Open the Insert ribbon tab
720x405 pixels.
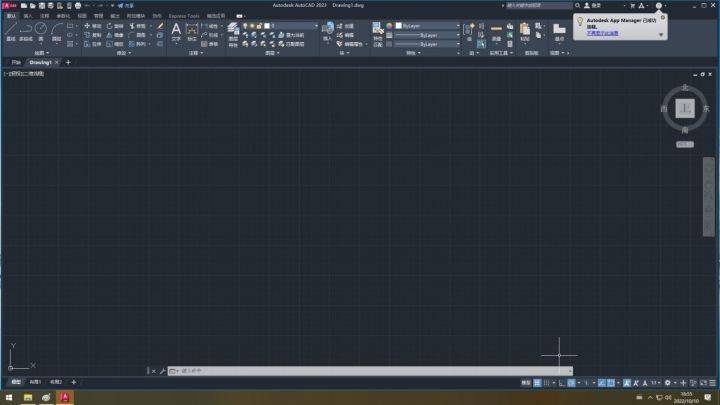coord(28,16)
